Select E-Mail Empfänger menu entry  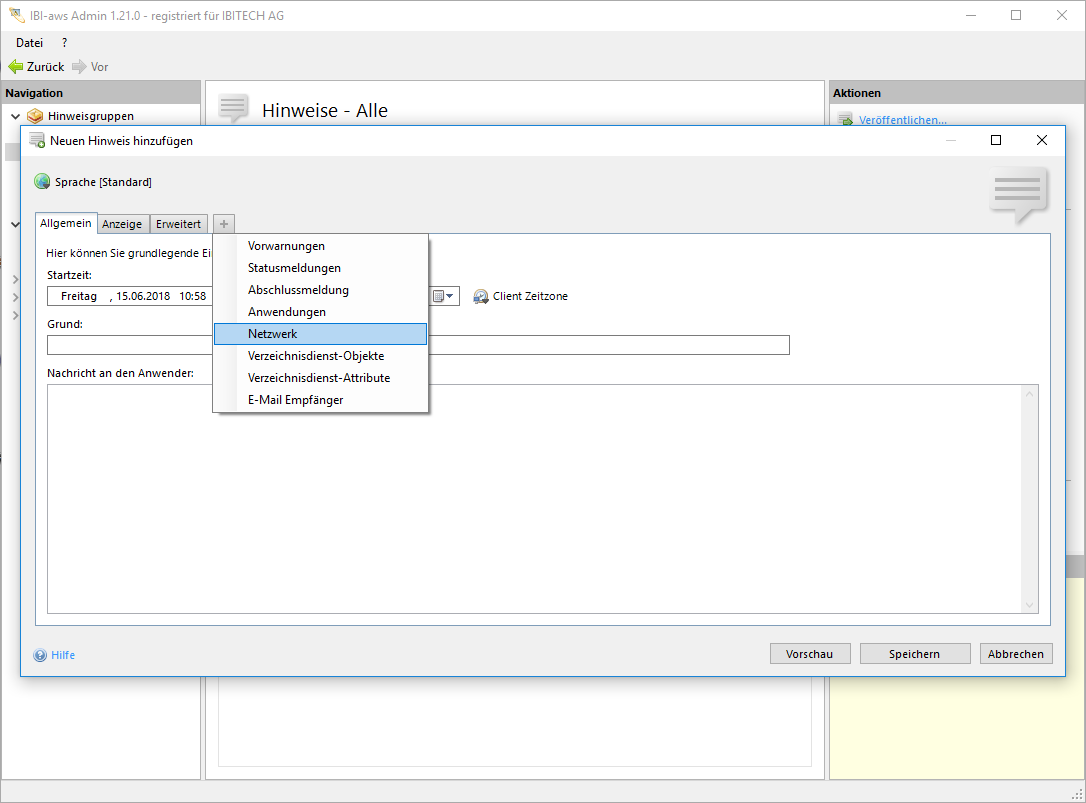tap(295, 400)
